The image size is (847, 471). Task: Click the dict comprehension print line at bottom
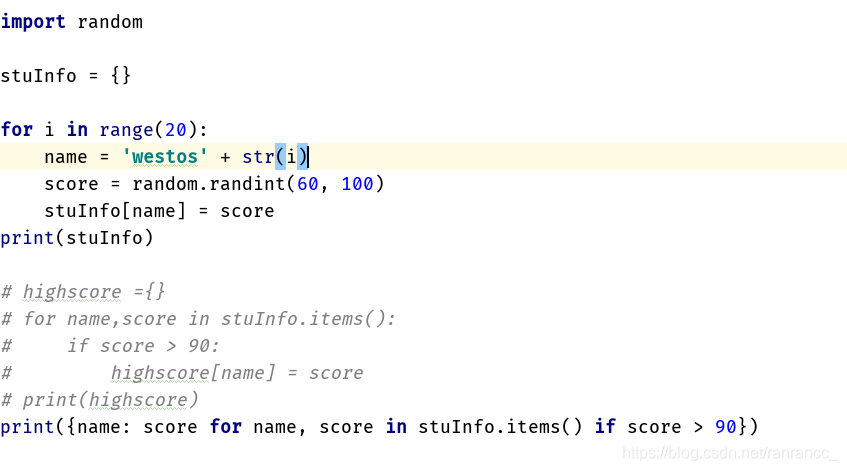(379, 427)
